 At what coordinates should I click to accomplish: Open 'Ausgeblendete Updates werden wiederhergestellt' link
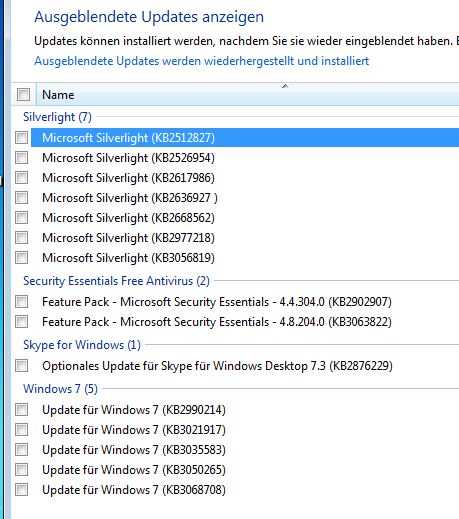201,61
